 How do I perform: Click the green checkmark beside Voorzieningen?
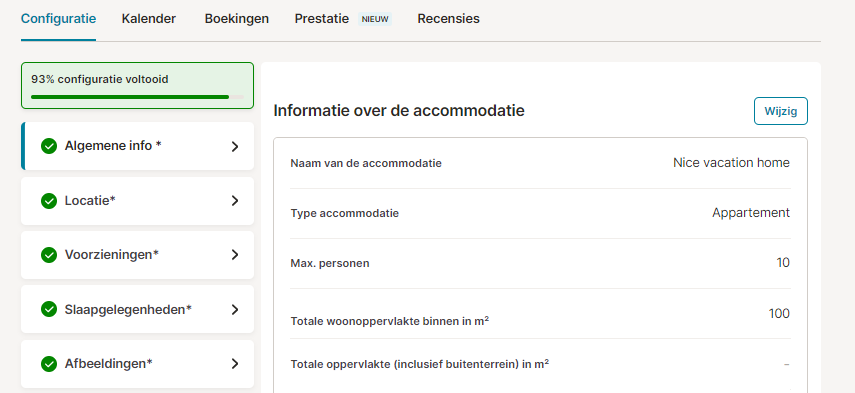[49, 255]
